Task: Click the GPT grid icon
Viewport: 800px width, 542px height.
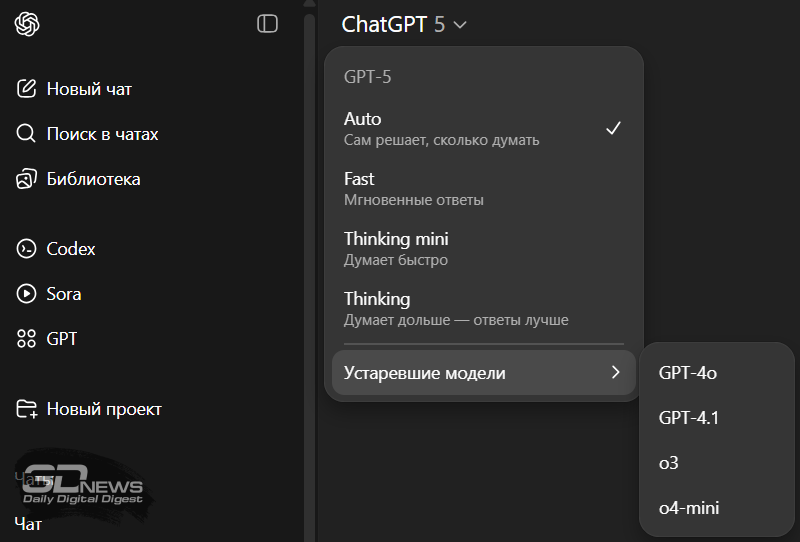Action: click(27, 339)
